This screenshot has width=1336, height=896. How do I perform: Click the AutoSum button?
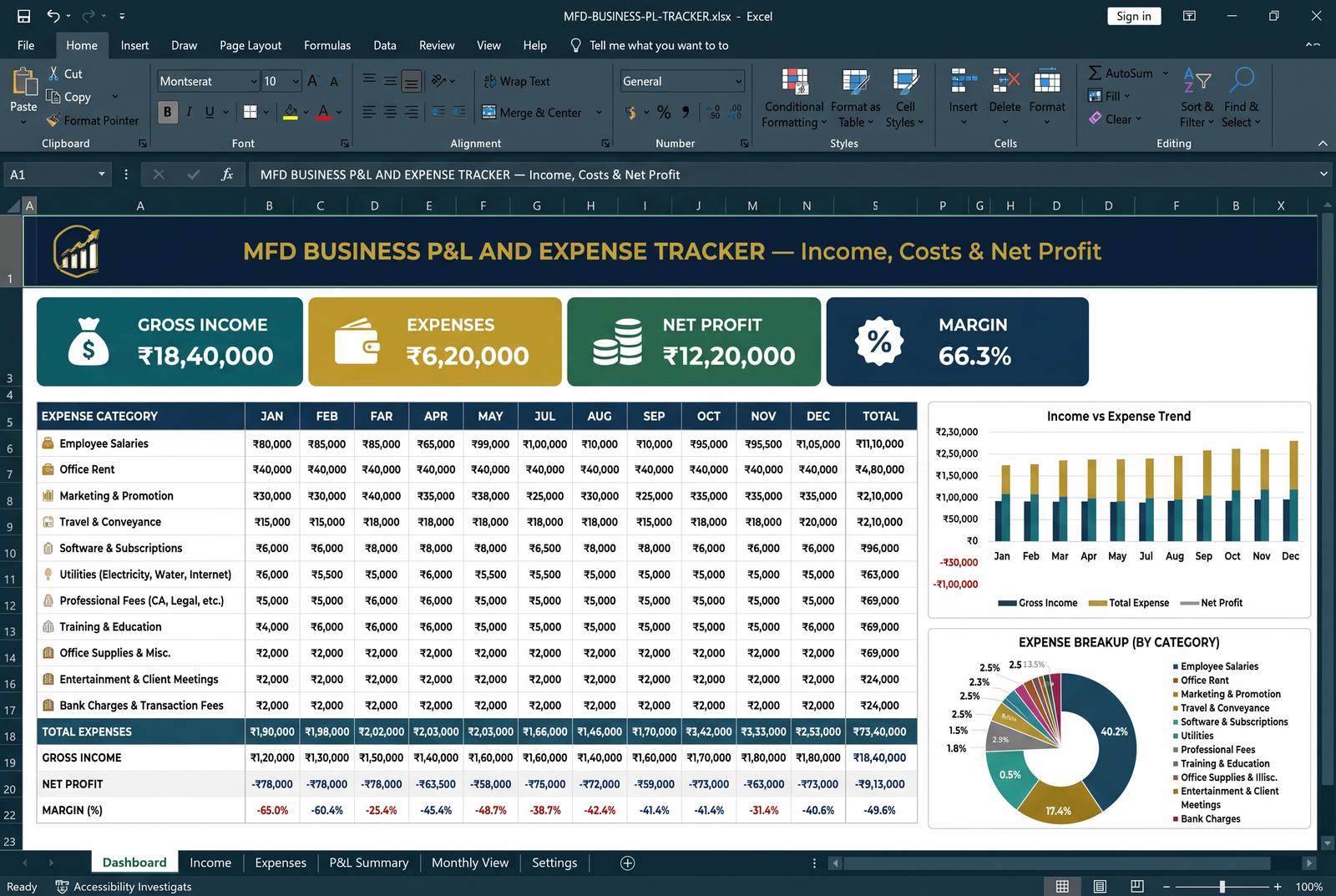(x=1121, y=73)
